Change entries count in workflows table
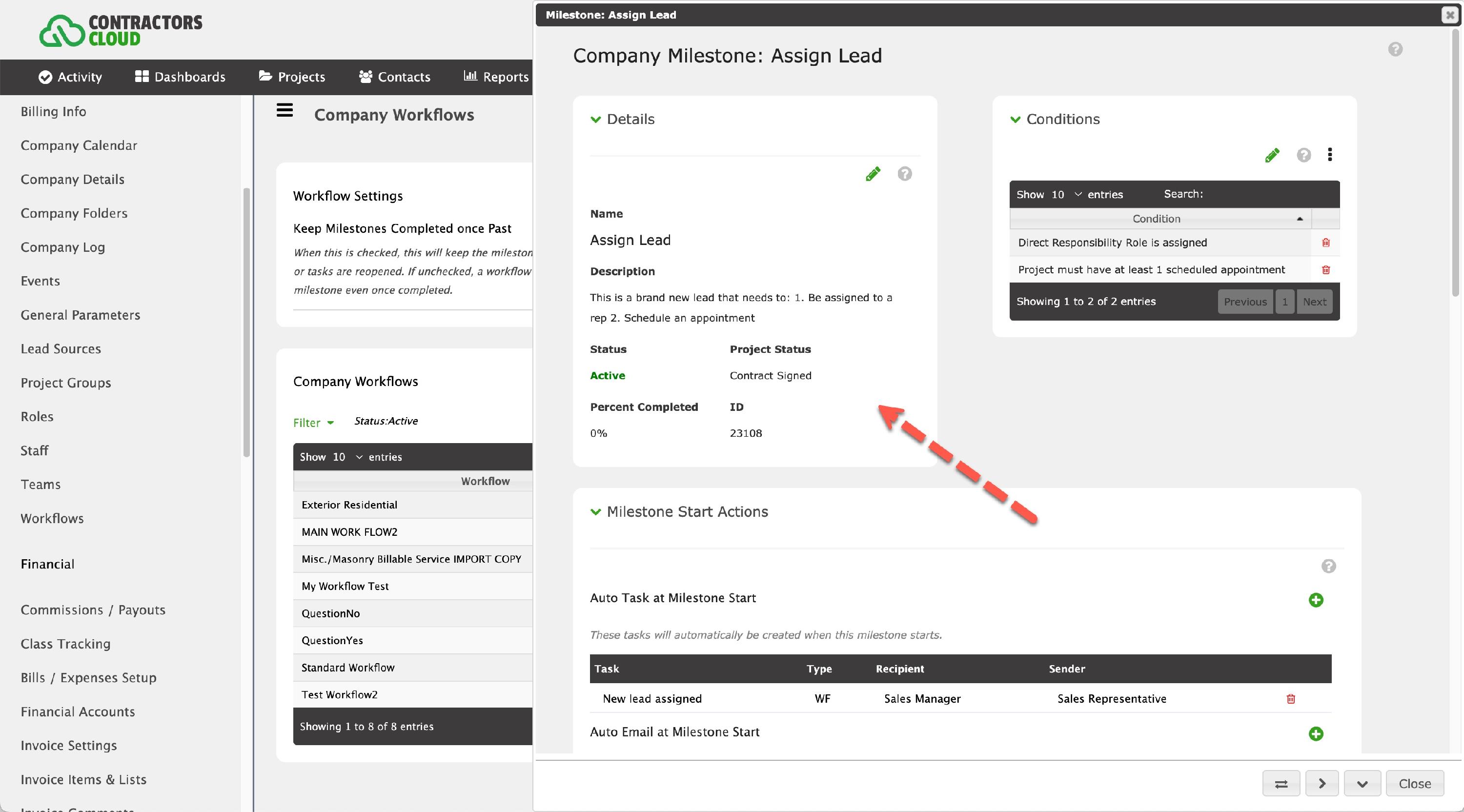The height and width of the screenshot is (812, 1464). coord(348,457)
